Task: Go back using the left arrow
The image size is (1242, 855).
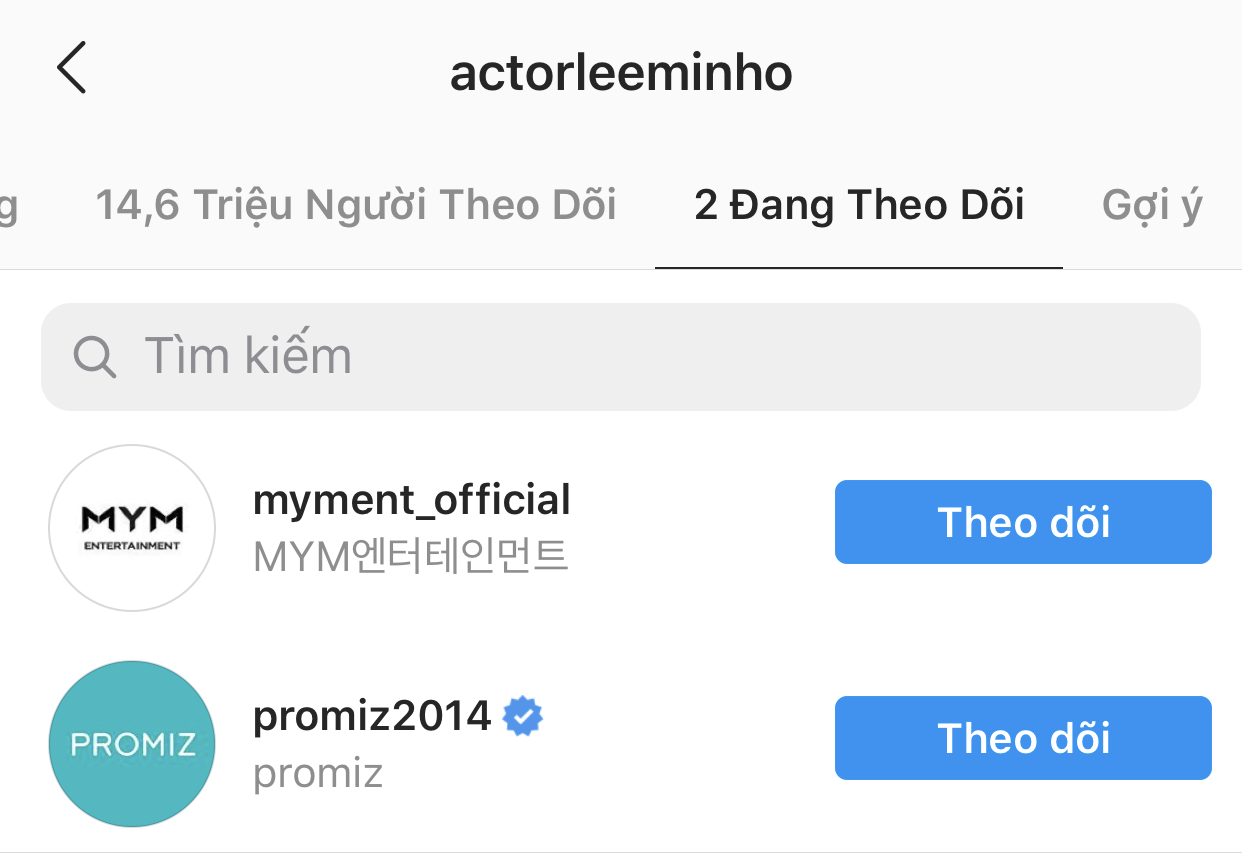Action: point(71,68)
